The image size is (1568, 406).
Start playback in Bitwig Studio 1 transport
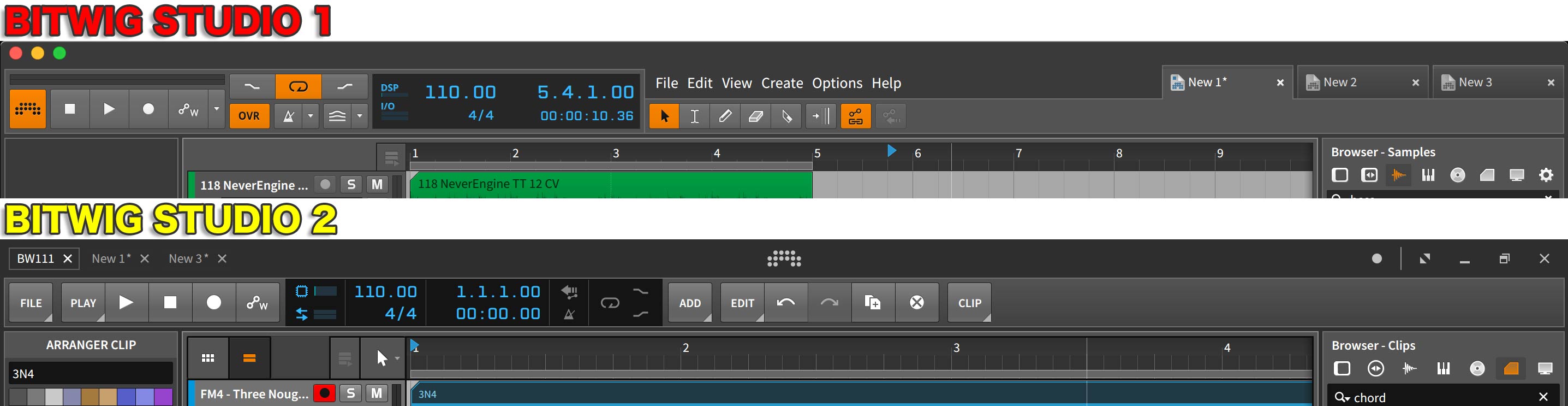pos(109,109)
